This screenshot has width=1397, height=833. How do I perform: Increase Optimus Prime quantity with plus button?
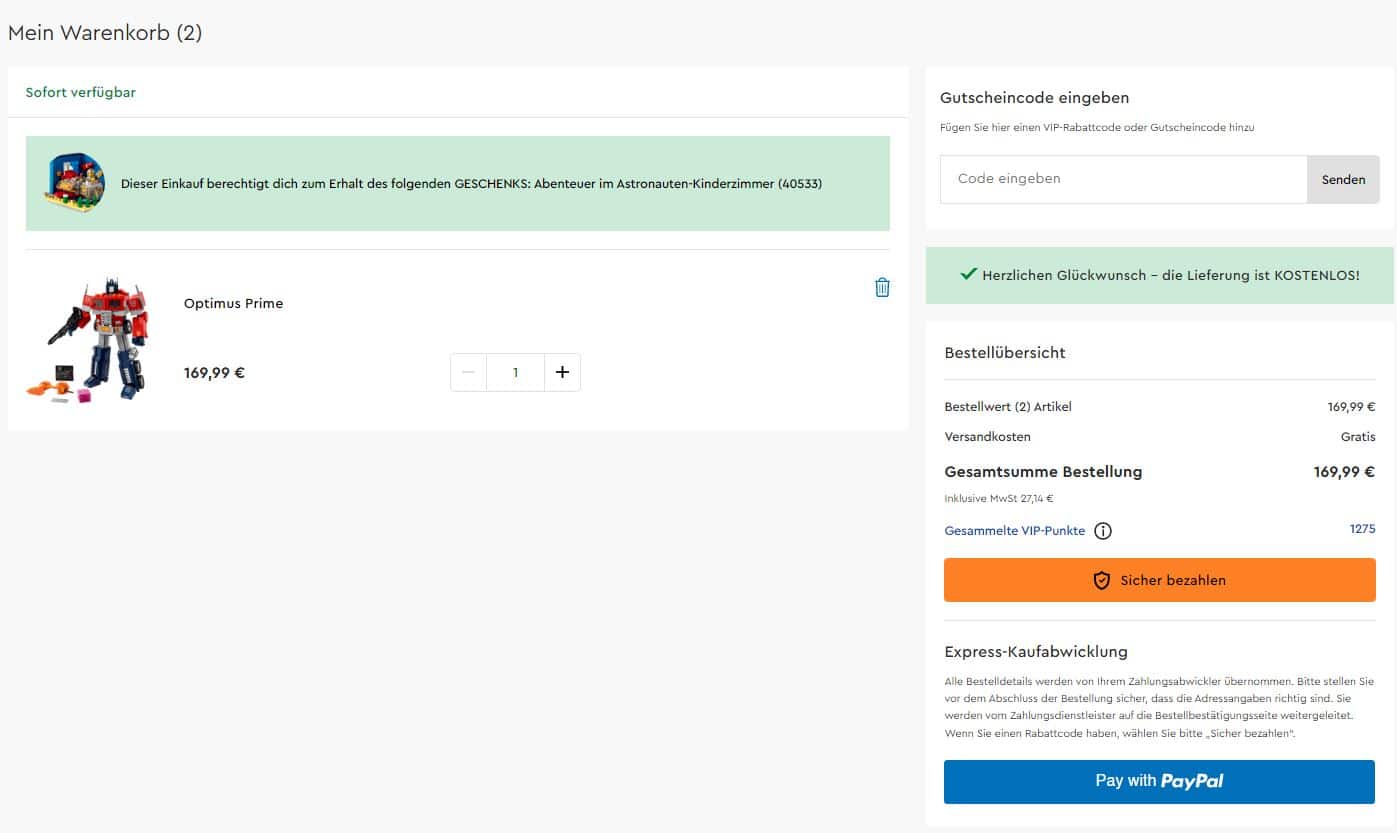[x=562, y=372]
